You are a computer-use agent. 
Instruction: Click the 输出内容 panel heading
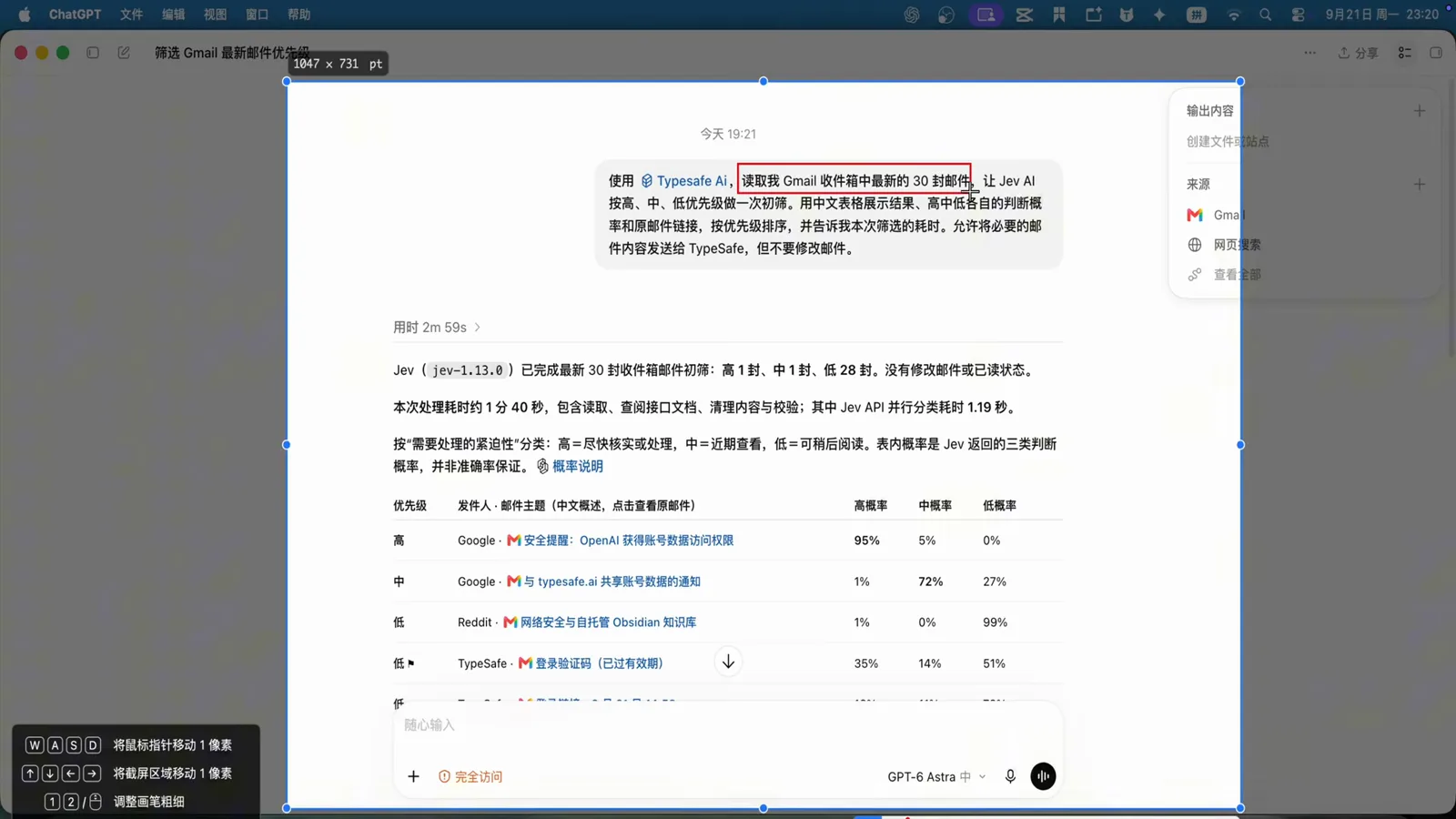(1210, 111)
